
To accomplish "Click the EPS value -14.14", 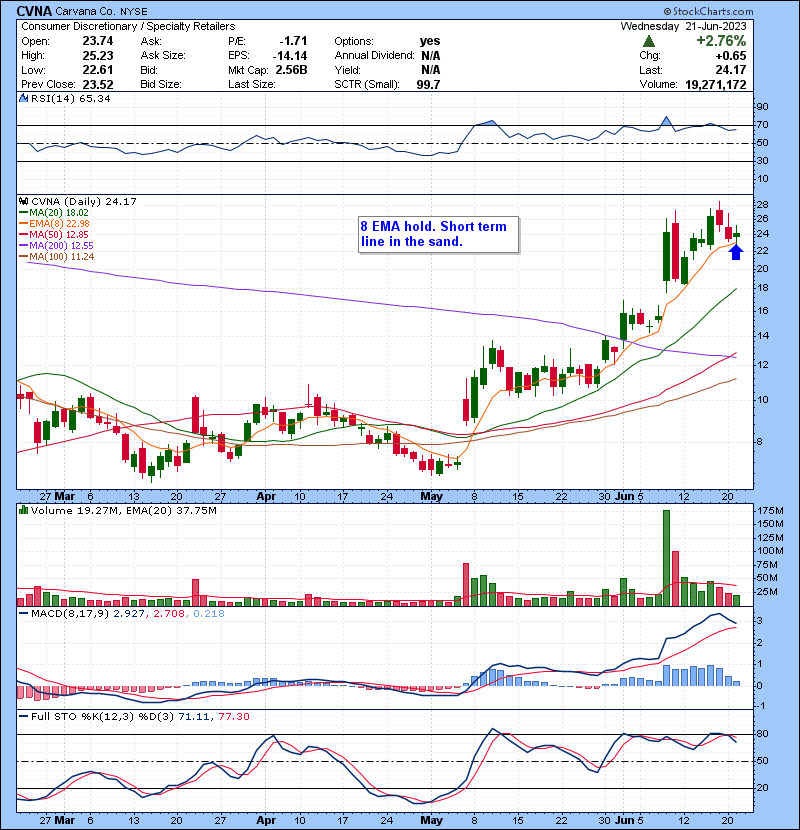I will click(290, 56).
